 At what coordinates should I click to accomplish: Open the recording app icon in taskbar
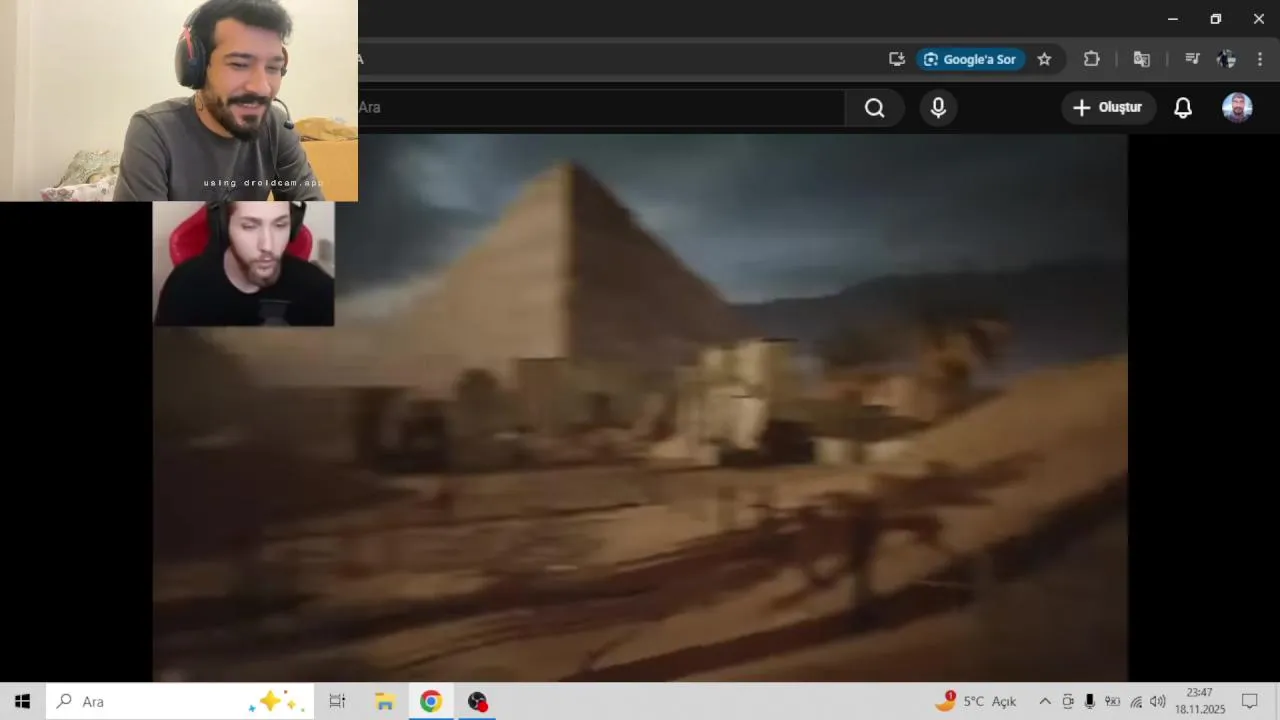pos(478,701)
